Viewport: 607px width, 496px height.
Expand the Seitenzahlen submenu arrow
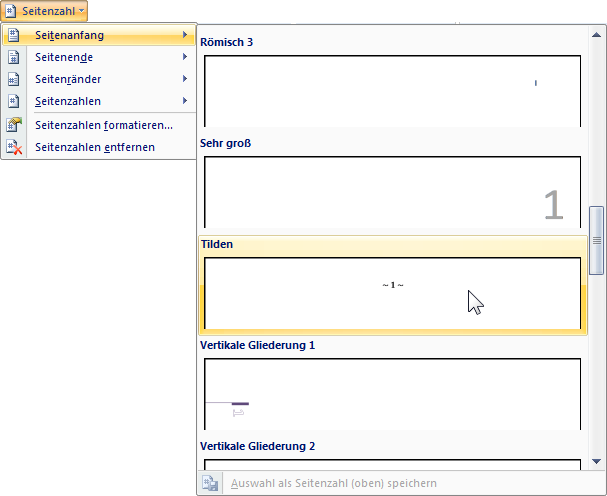(186, 102)
